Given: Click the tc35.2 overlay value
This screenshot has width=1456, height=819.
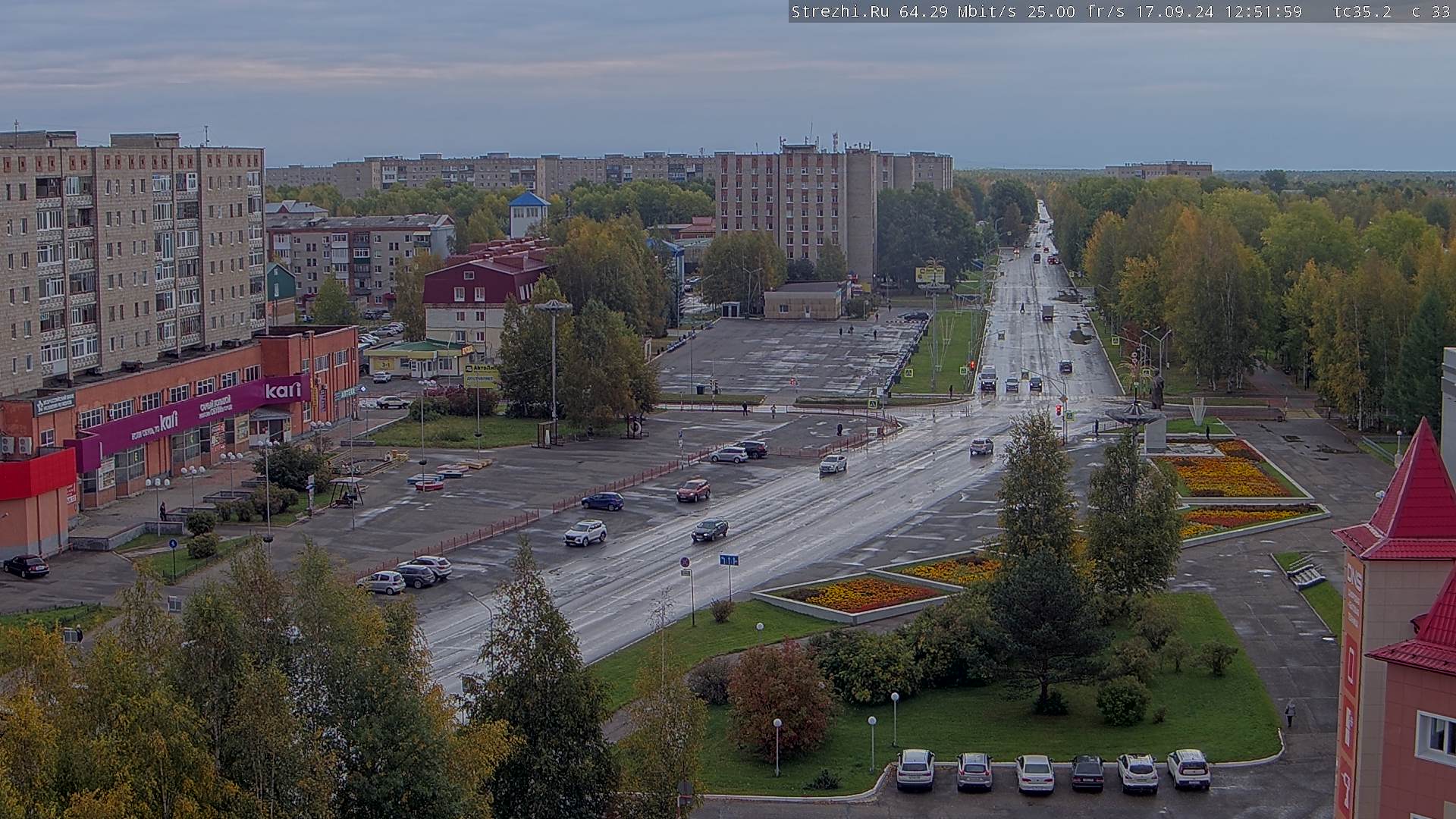Looking at the screenshot, I should [x=1363, y=11].
